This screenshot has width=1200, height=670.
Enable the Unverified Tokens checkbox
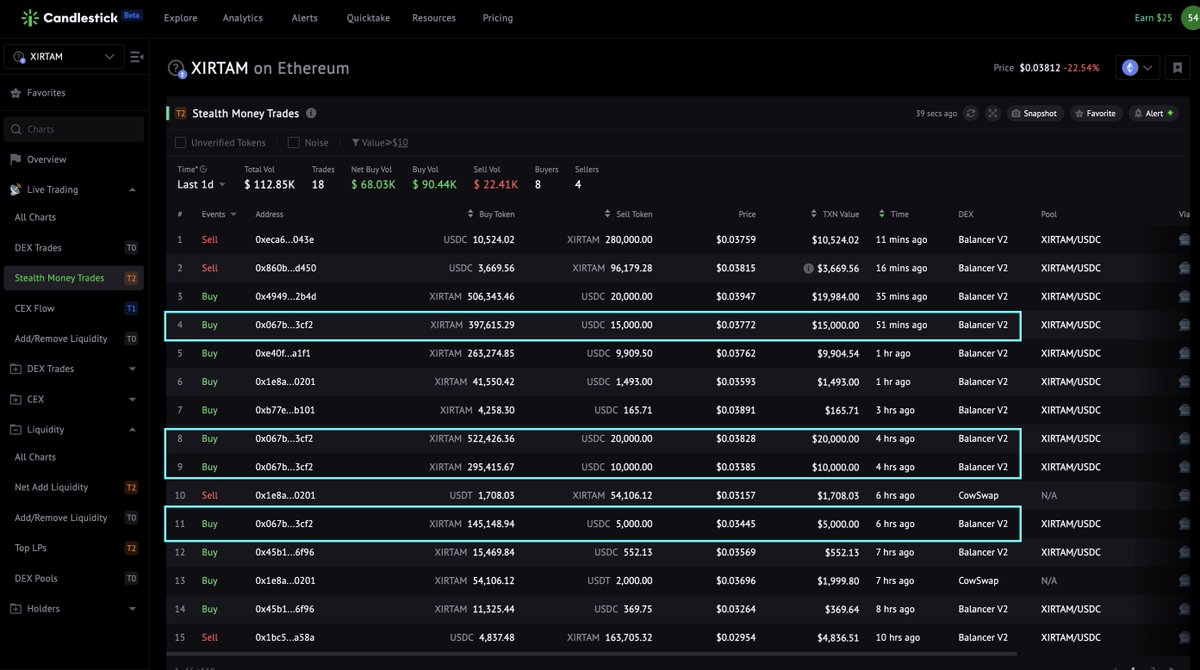[x=181, y=143]
